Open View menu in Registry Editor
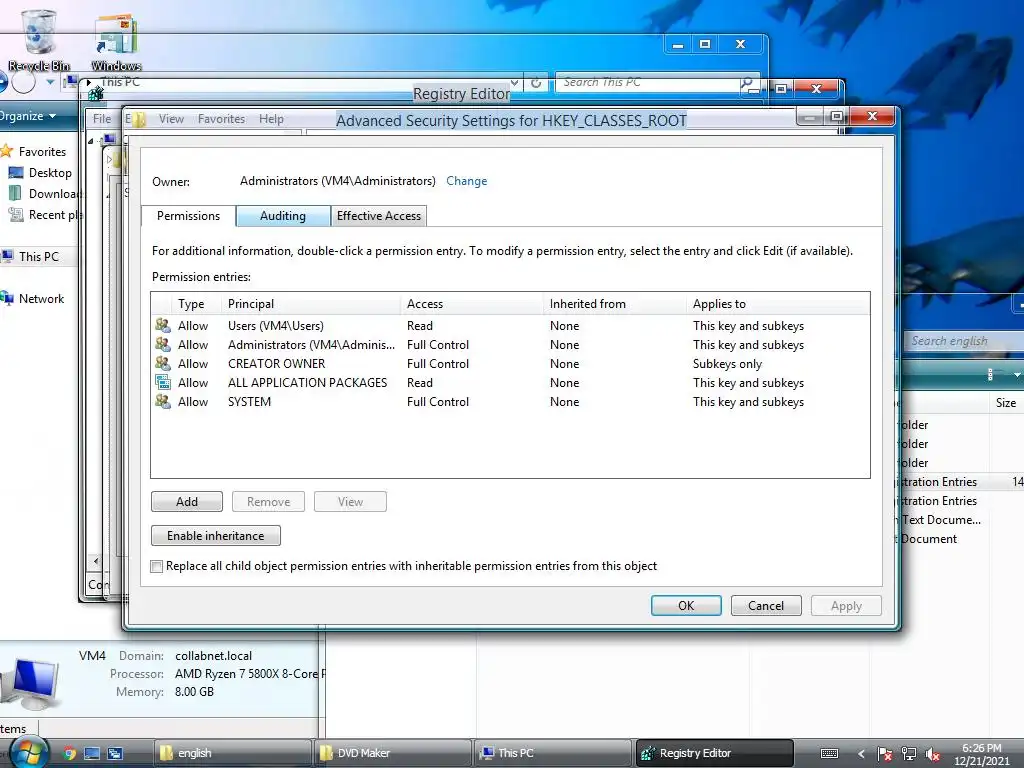Screen dimensions: 1024x768 pyautogui.click(x=171, y=119)
